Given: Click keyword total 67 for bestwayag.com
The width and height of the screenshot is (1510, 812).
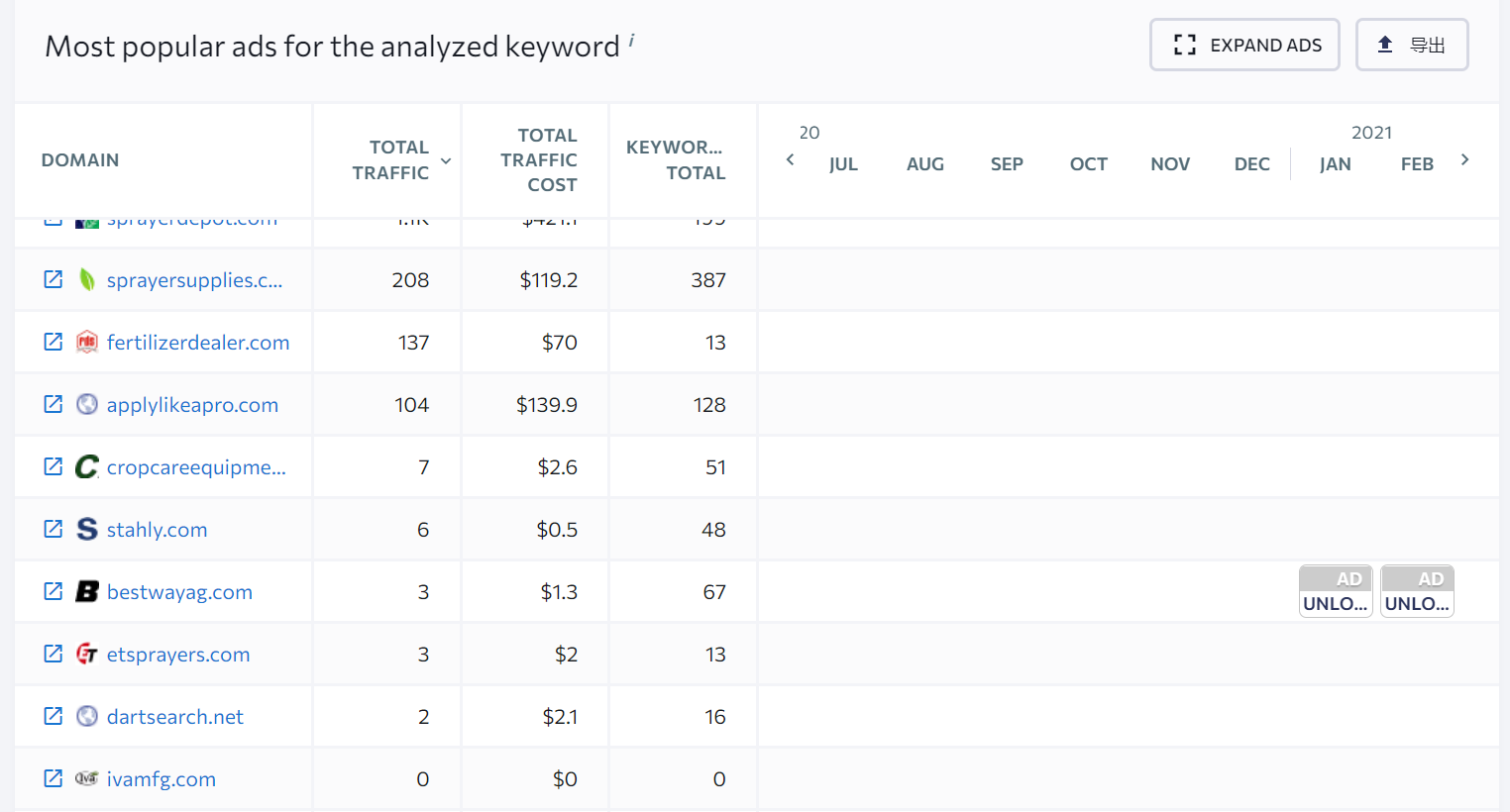Looking at the screenshot, I should (x=714, y=592).
